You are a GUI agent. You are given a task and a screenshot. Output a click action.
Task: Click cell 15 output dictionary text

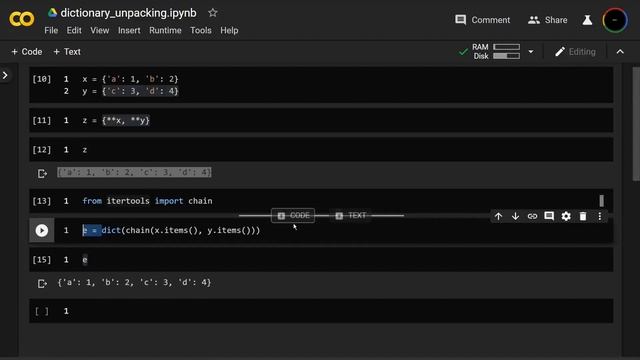(134, 282)
